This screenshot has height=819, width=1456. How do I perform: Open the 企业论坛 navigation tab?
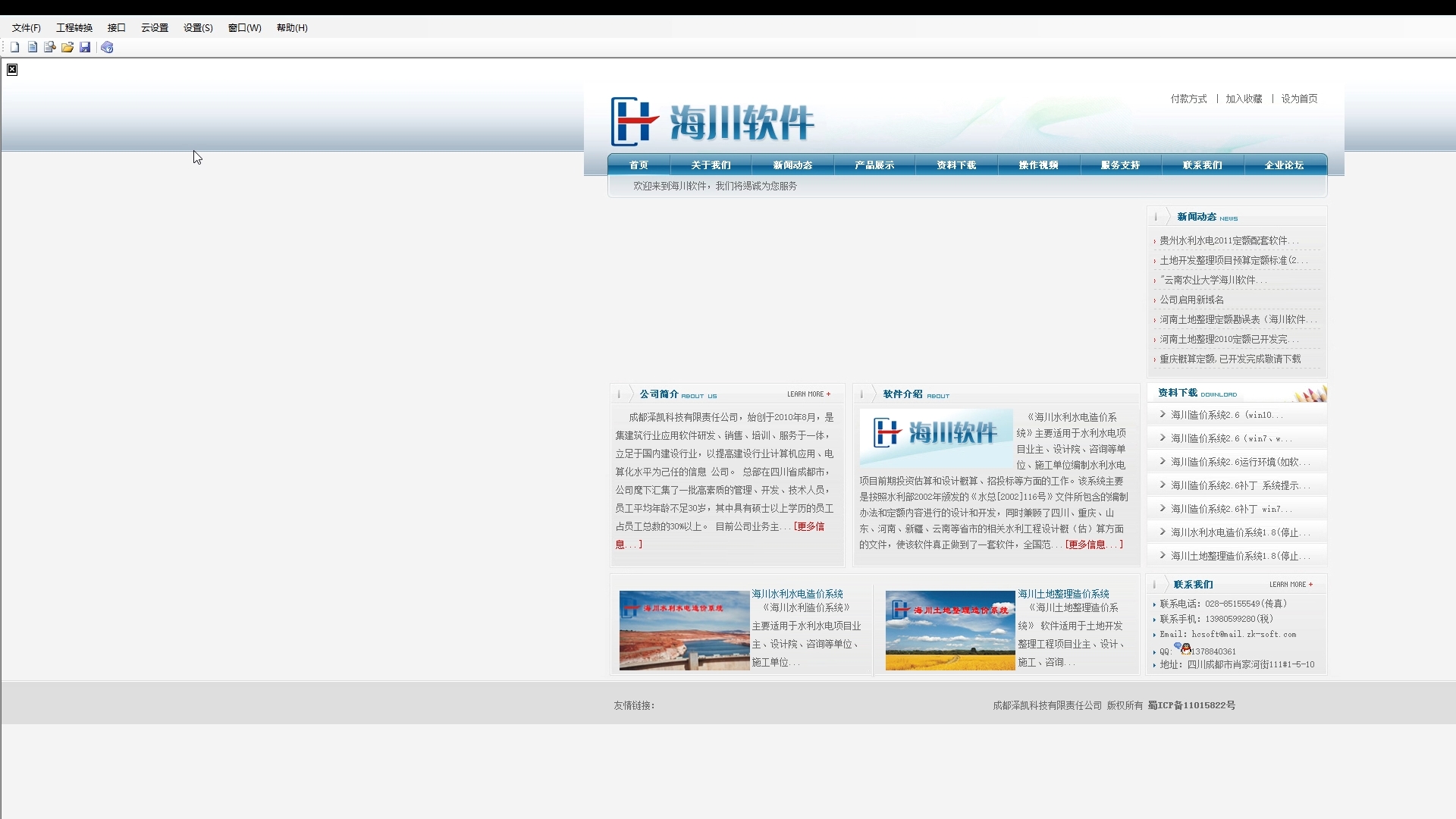(x=1284, y=165)
